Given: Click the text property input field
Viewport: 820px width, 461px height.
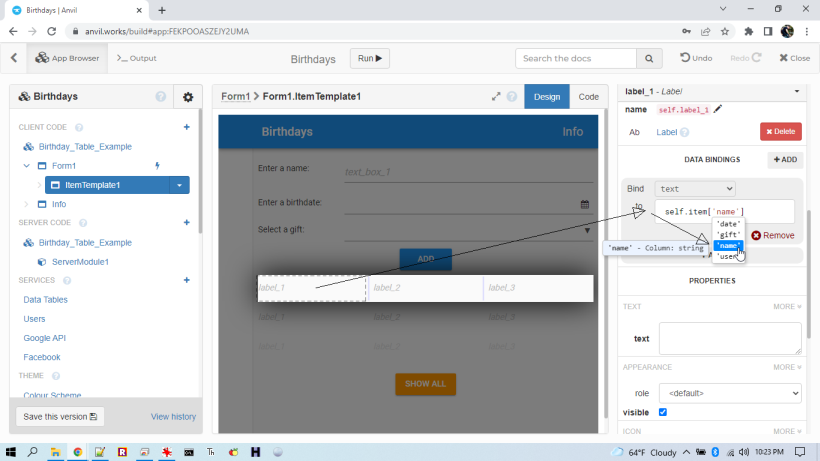Looking at the screenshot, I should point(729,338).
